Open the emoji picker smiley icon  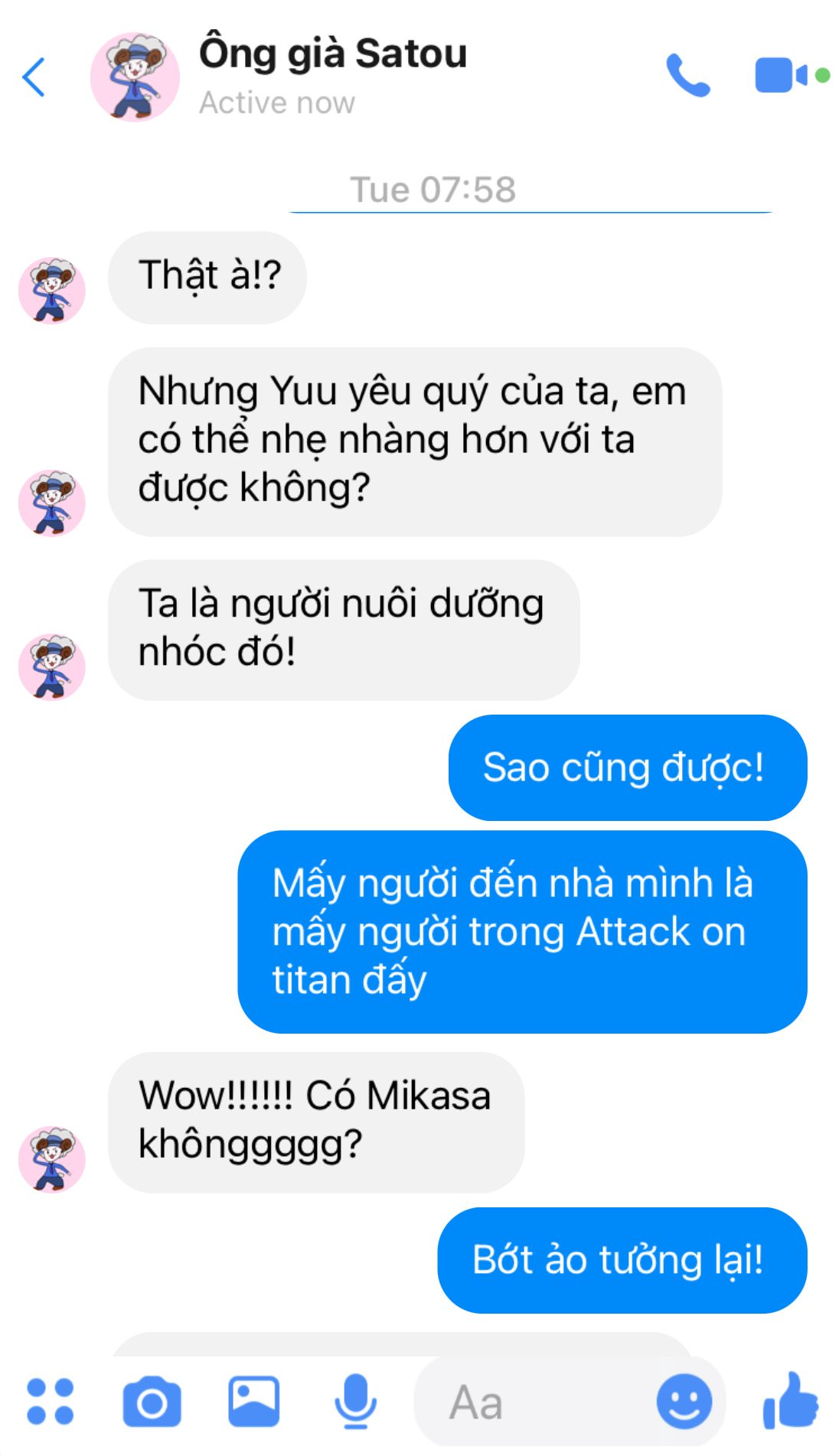click(684, 1401)
